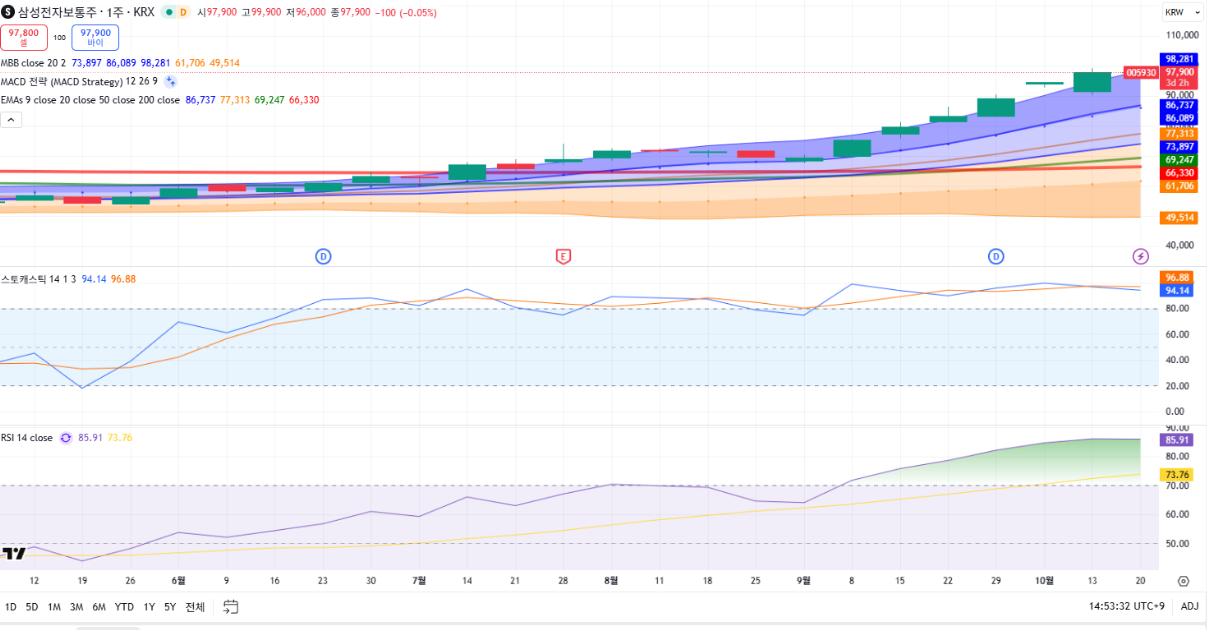Click the lightning bolt event marker
Viewport: 1207px width, 630px height.
click(1140, 256)
